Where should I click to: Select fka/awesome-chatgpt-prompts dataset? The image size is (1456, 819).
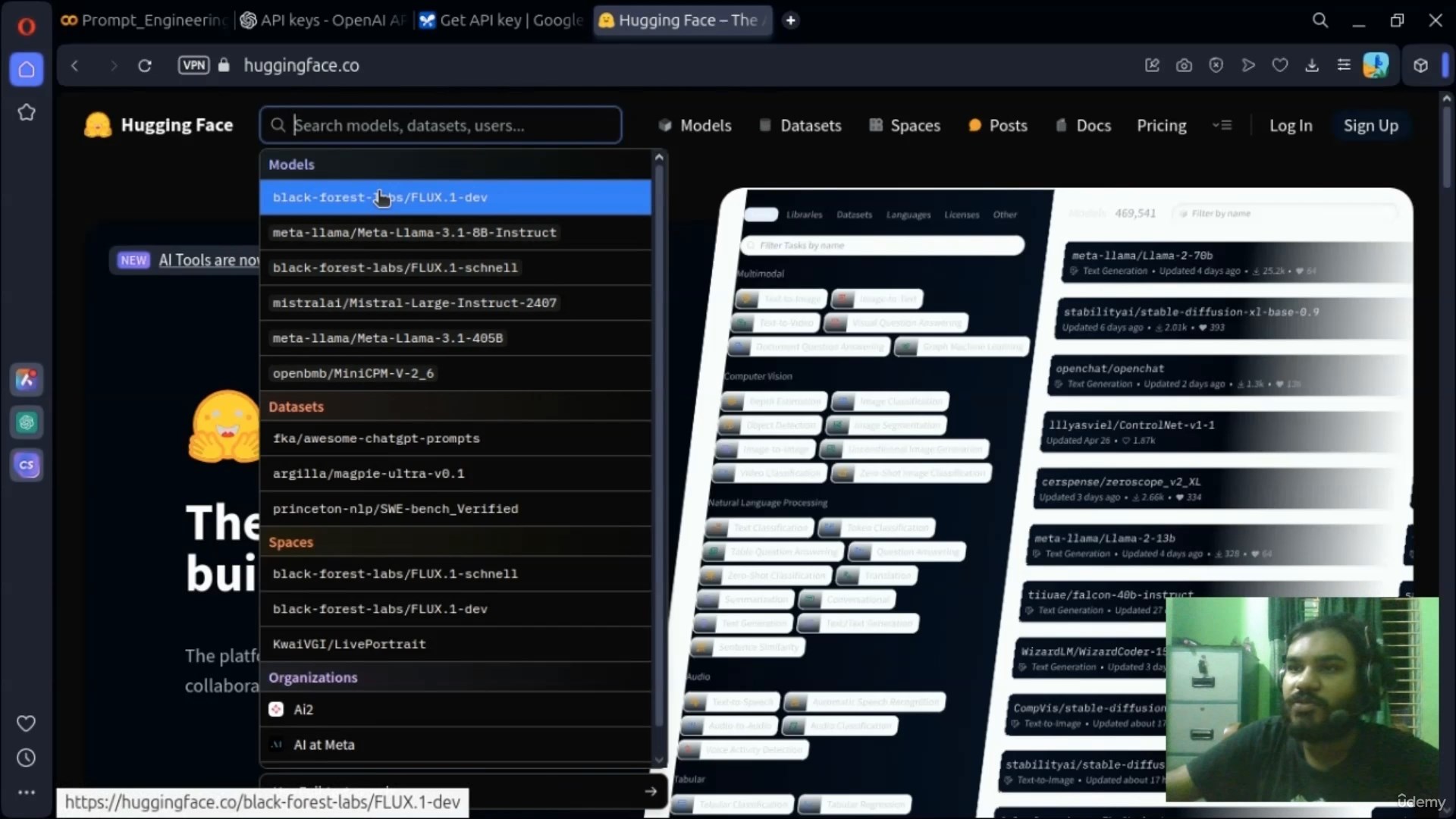tap(455, 438)
